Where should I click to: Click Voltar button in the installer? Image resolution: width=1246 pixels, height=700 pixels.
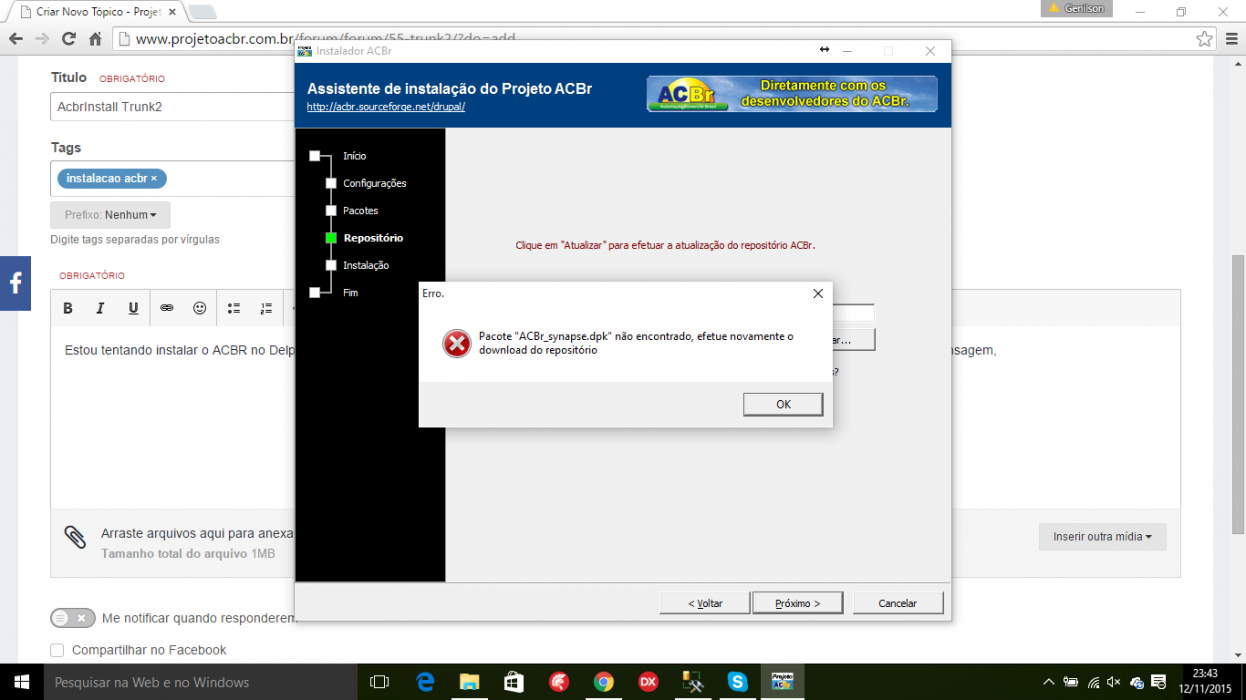tap(705, 603)
